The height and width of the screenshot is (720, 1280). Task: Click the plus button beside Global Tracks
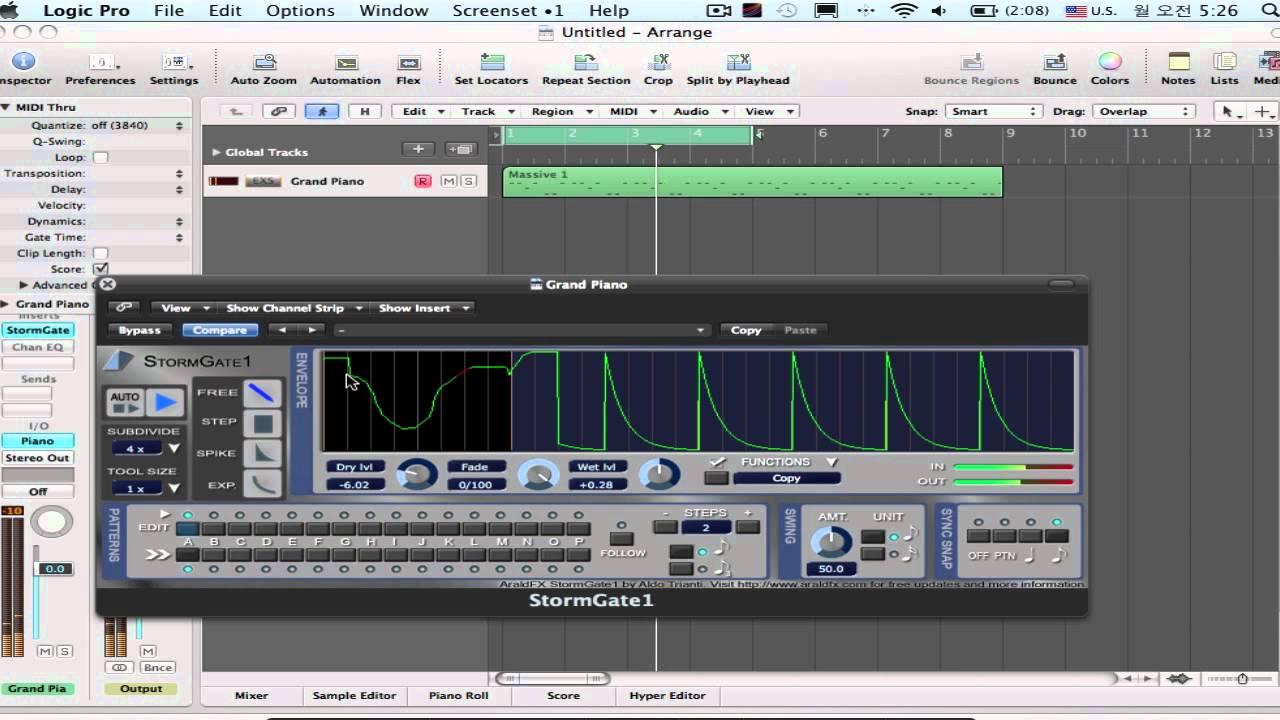[x=418, y=149]
